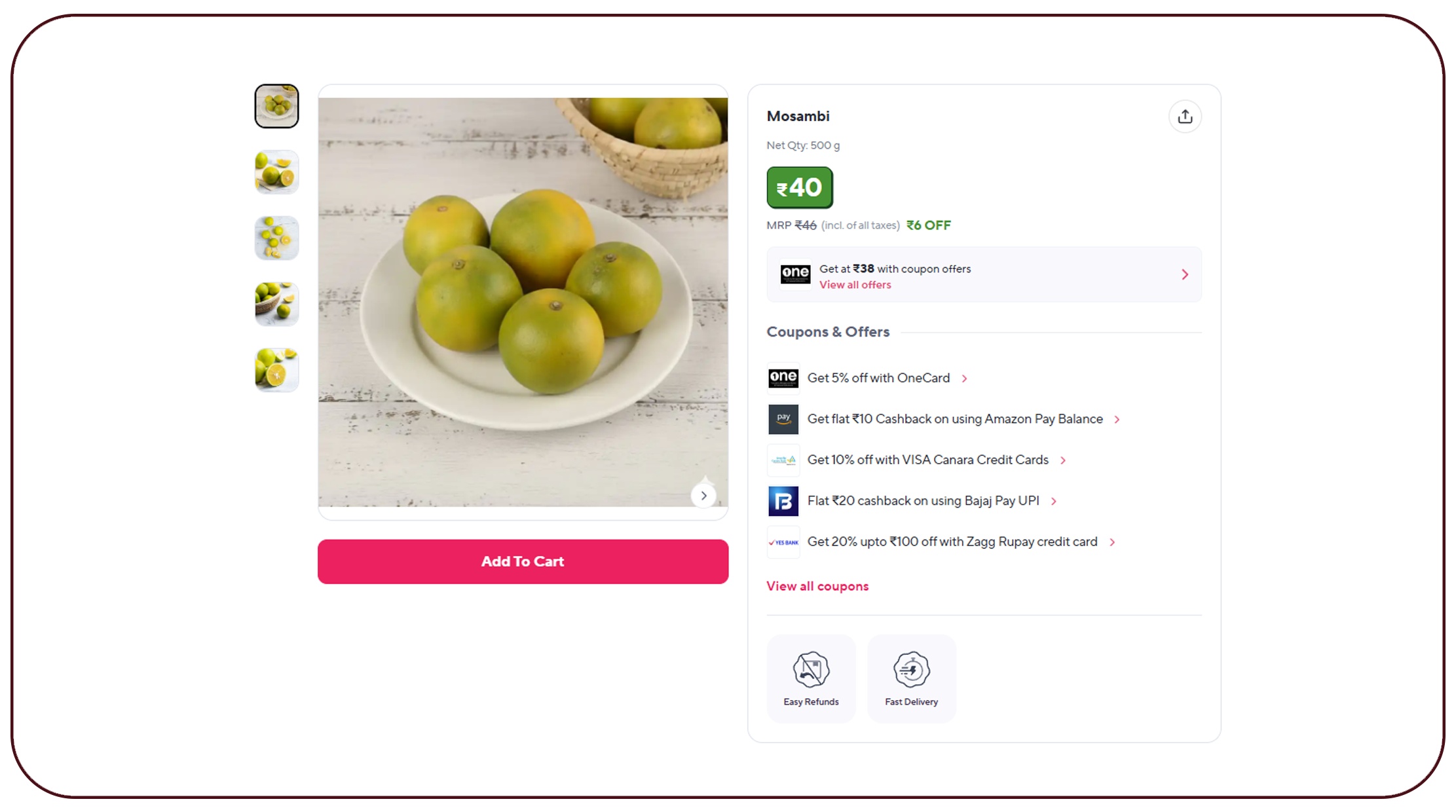Click the Amazon Pay logo icon

pos(783,419)
